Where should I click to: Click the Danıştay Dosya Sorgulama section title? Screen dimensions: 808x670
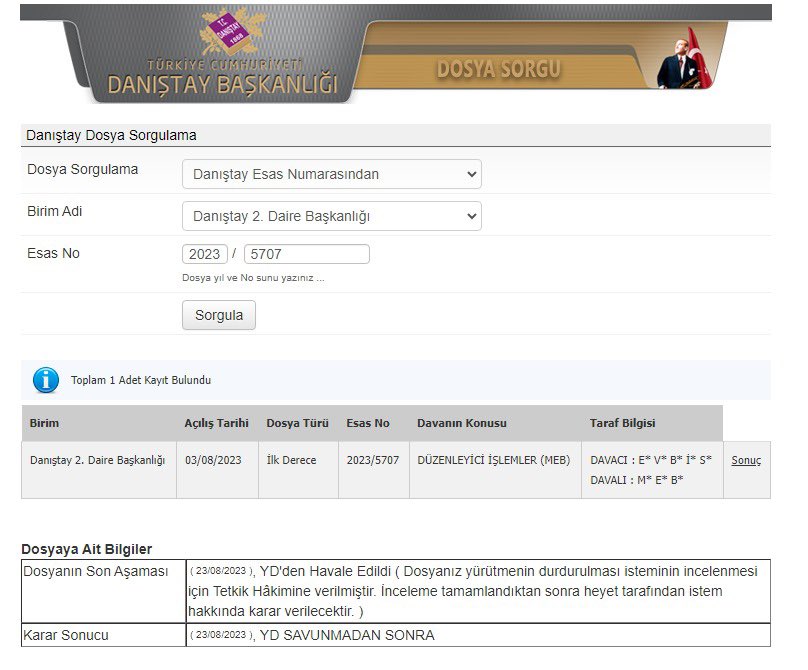111,136
